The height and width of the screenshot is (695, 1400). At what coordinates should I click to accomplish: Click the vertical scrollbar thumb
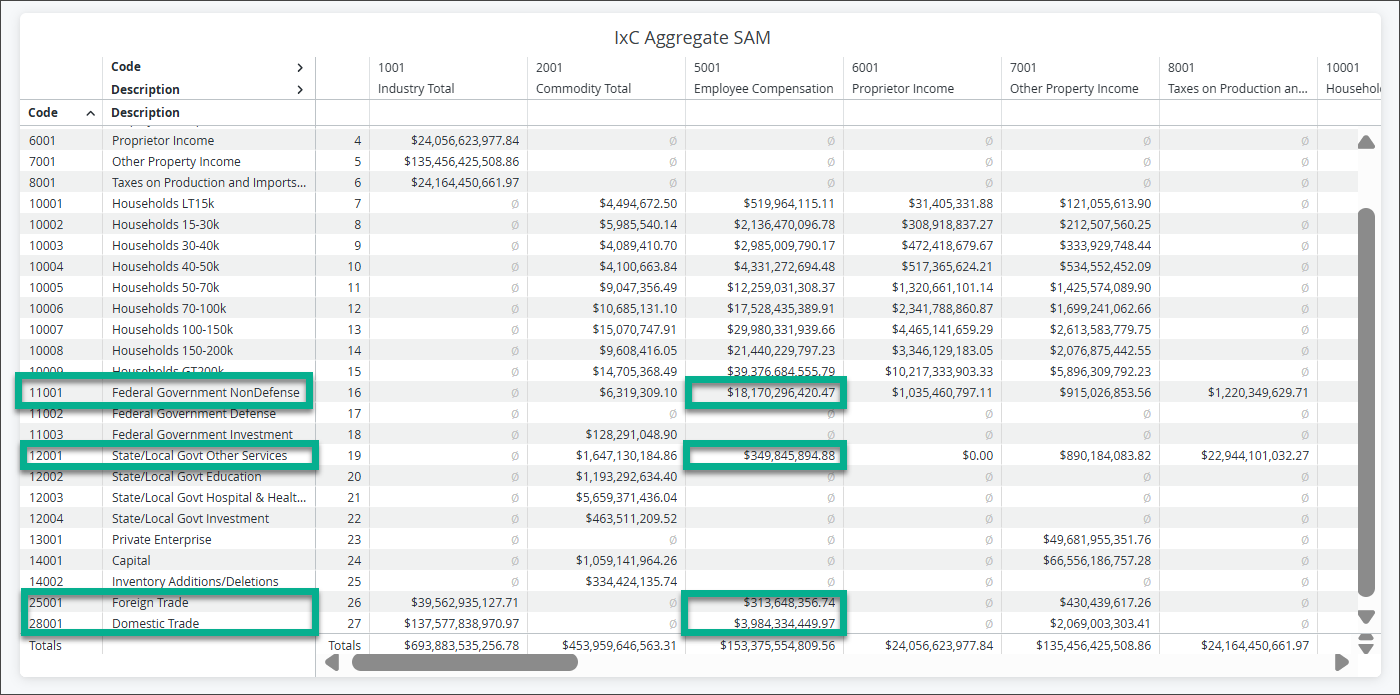click(x=1366, y=403)
